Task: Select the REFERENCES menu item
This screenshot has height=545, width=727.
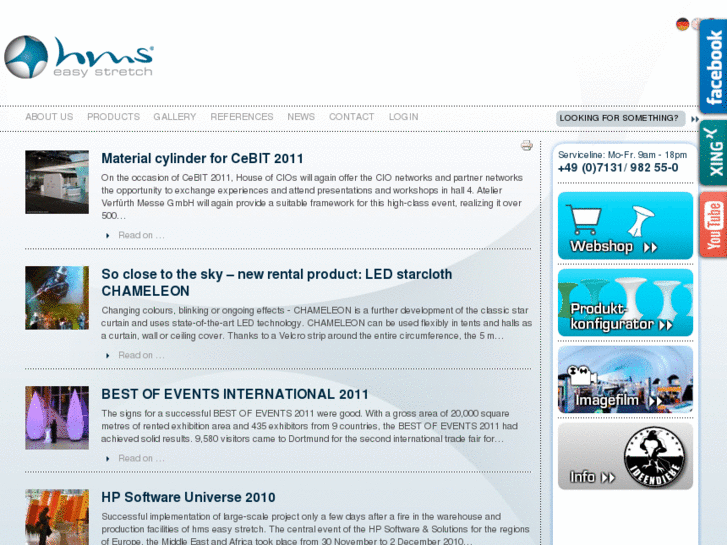Action: point(242,117)
